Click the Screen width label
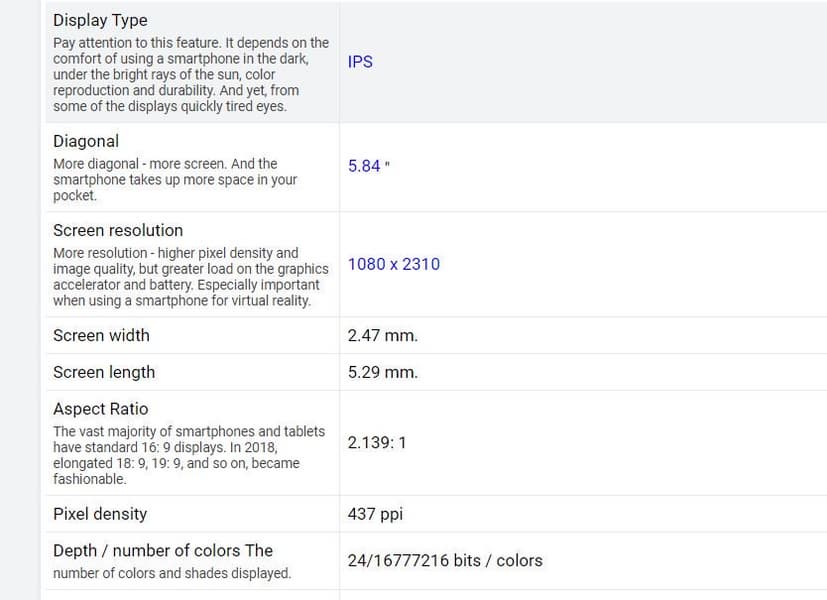This screenshot has width=827, height=600. pyautogui.click(x=101, y=335)
